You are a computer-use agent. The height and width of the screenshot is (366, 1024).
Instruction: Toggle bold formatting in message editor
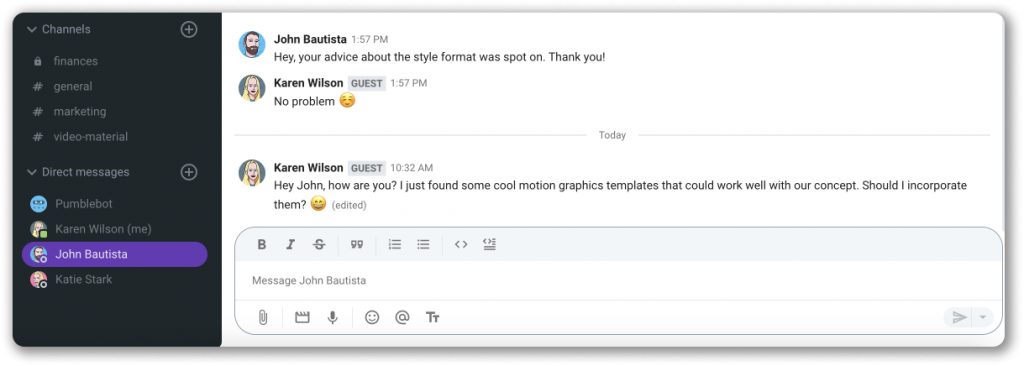pos(262,244)
